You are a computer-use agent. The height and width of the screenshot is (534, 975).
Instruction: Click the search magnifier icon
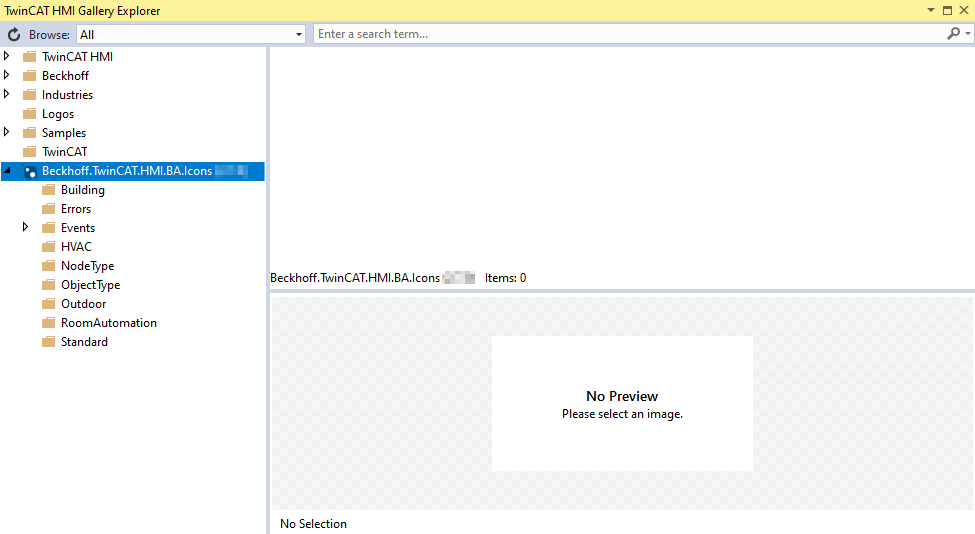tap(953, 34)
